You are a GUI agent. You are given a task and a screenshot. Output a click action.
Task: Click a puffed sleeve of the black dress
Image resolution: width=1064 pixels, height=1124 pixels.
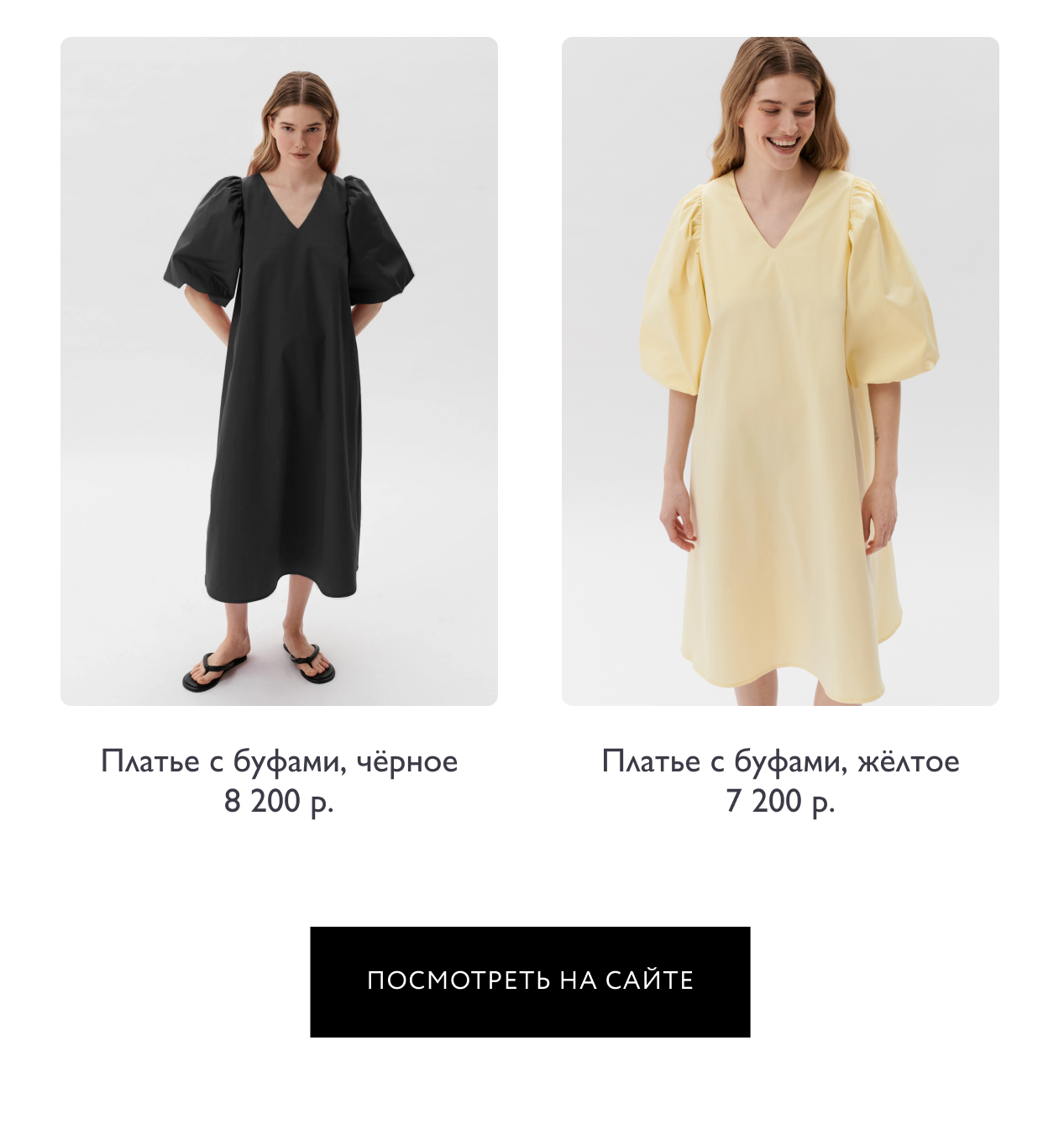[204, 243]
